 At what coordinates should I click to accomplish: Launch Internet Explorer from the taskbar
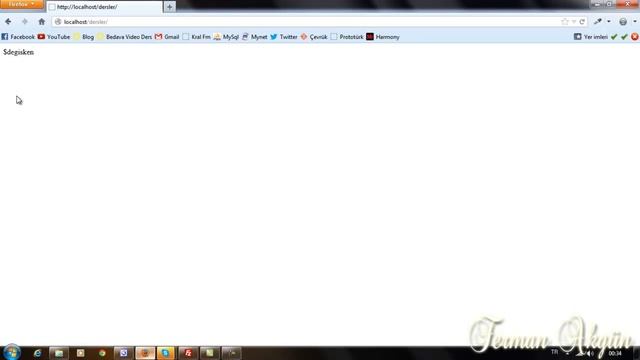[x=37, y=353]
